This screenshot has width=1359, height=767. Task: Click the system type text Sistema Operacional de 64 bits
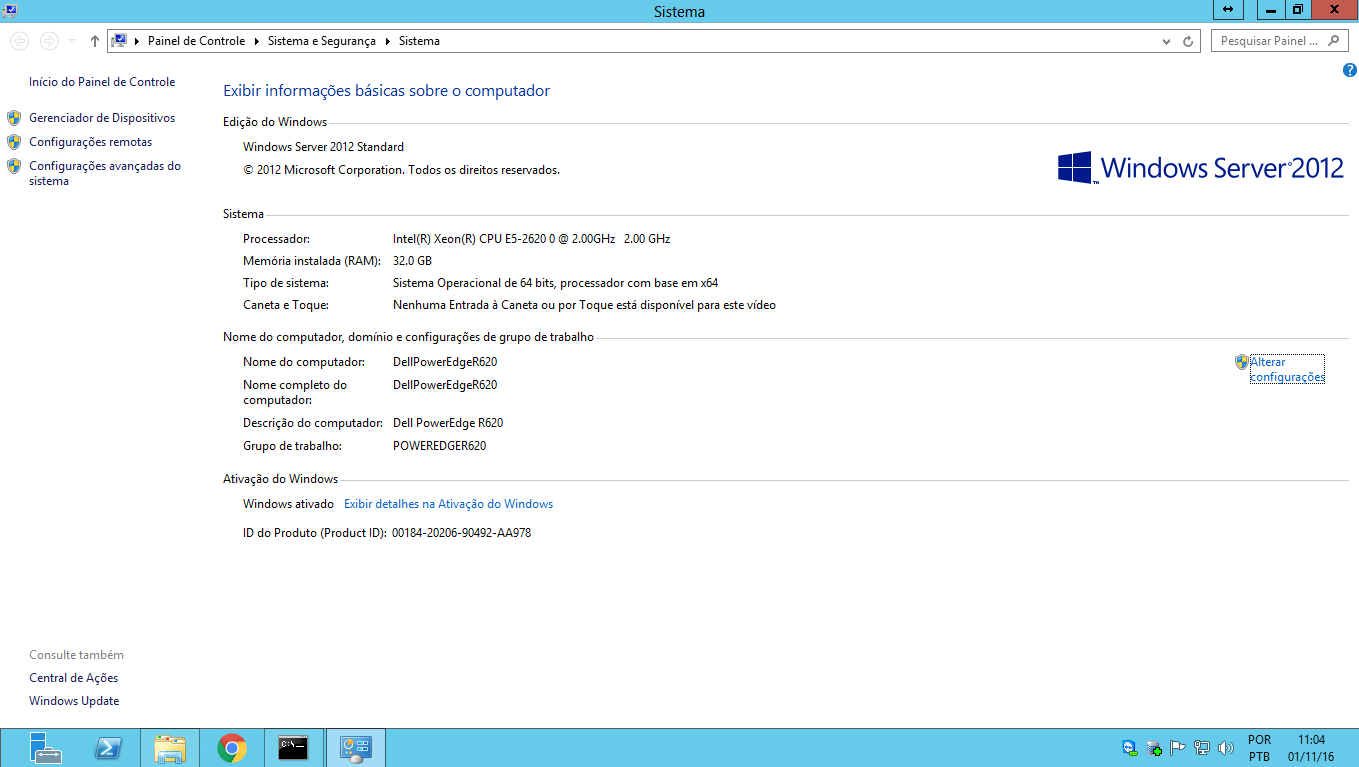556,283
